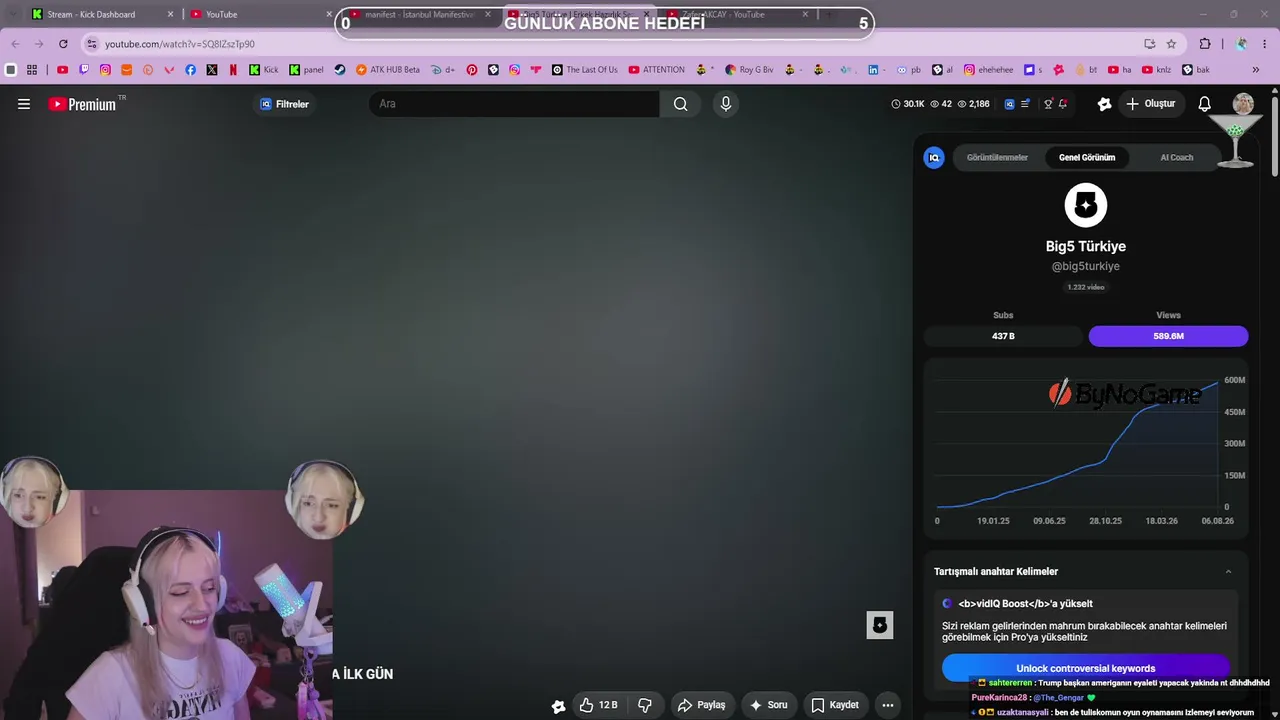Go to the YouTube Premium home logo
Image resolution: width=1280 pixels, height=720 pixels.
(83, 104)
